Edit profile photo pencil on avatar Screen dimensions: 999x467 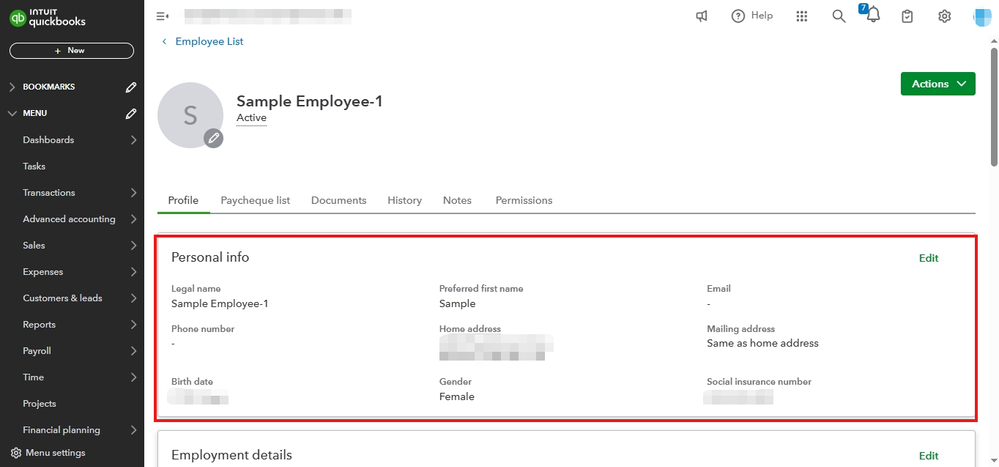click(213, 139)
